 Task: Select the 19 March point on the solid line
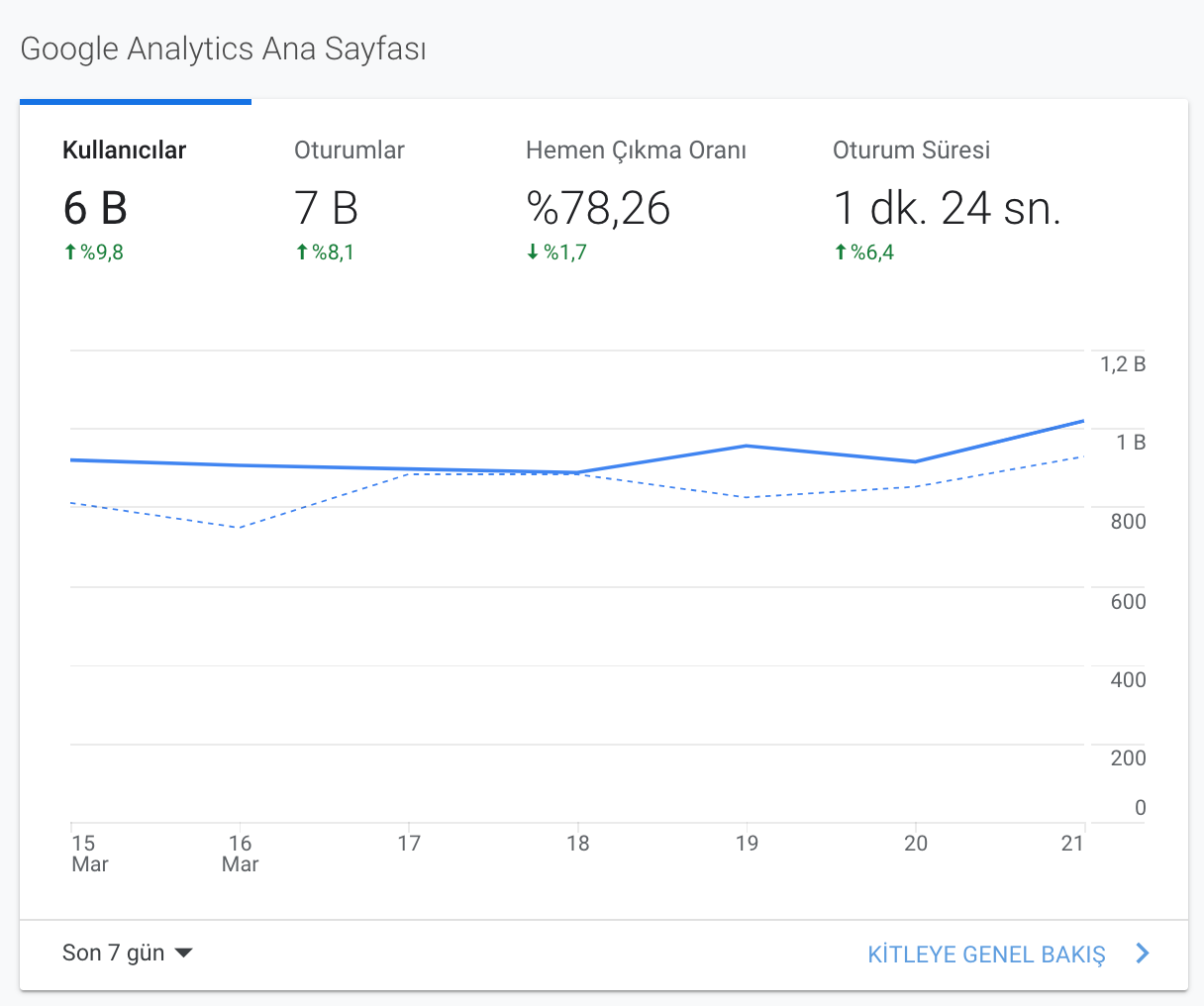[x=746, y=446]
